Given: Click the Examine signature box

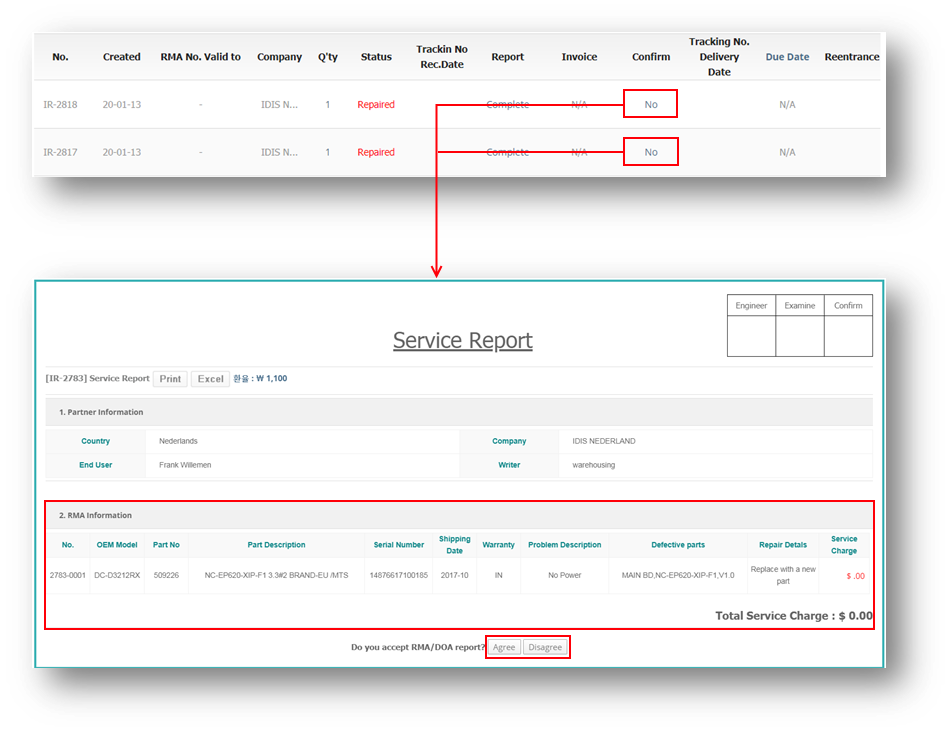Looking at the screenshot, I should tap(800, 336).
